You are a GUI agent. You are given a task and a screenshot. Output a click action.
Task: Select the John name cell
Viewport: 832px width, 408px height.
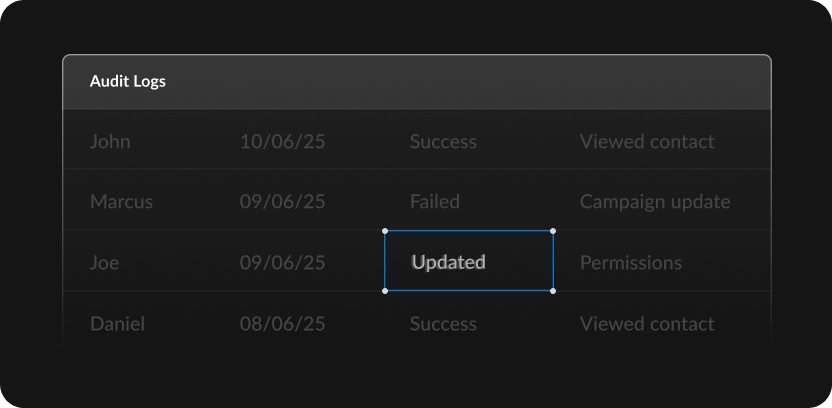(x=110, y=142)
